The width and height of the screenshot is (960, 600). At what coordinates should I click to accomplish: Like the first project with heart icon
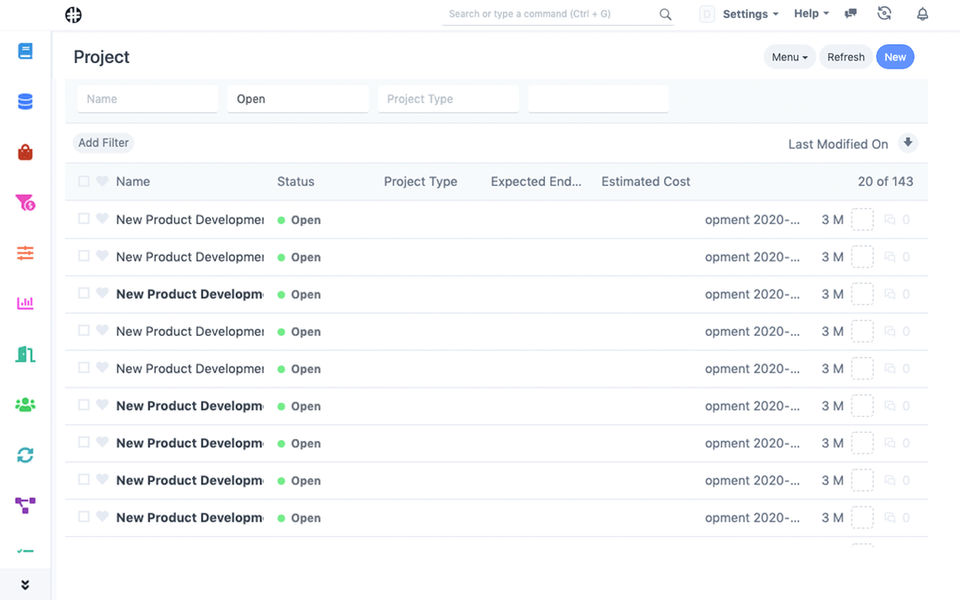102,219
